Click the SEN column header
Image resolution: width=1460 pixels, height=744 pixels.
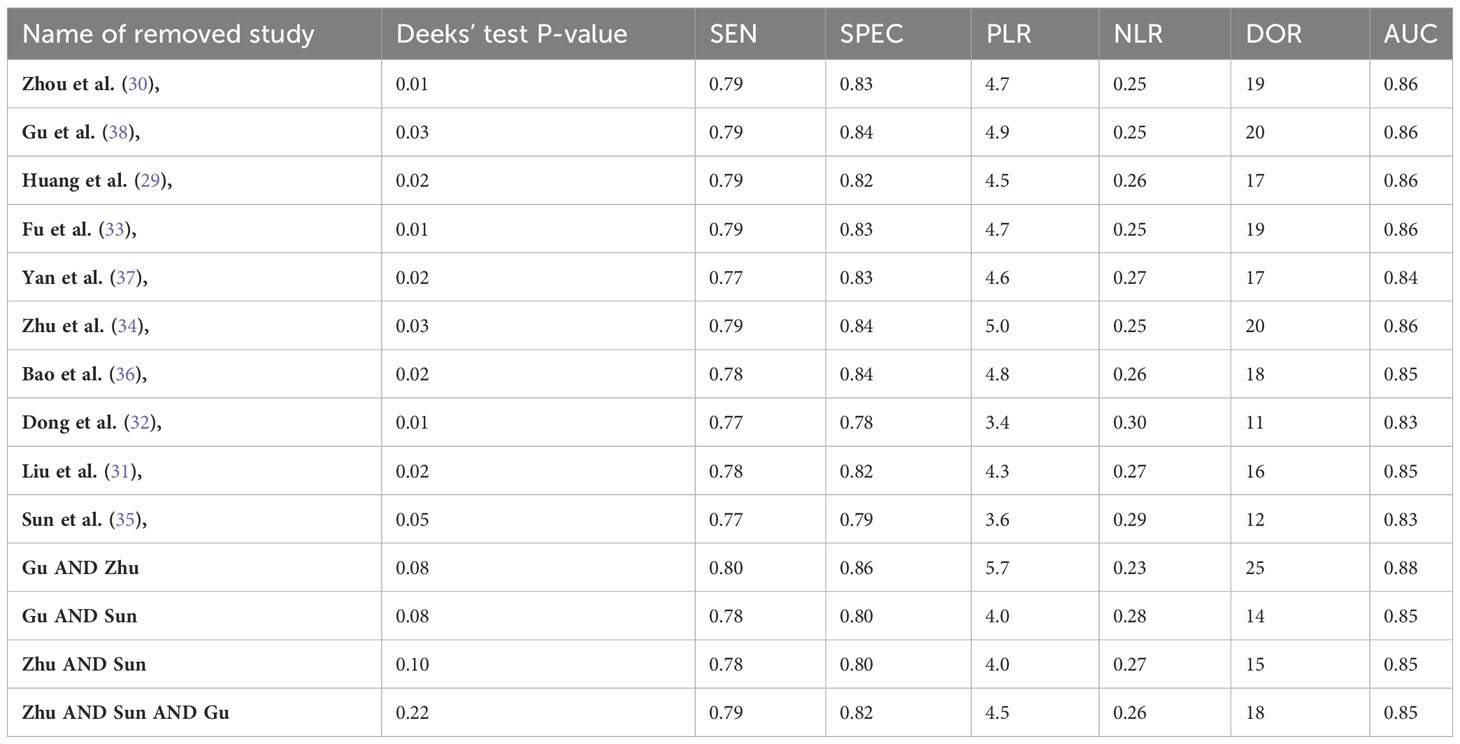pyautogui.click(x=733, y=35)
